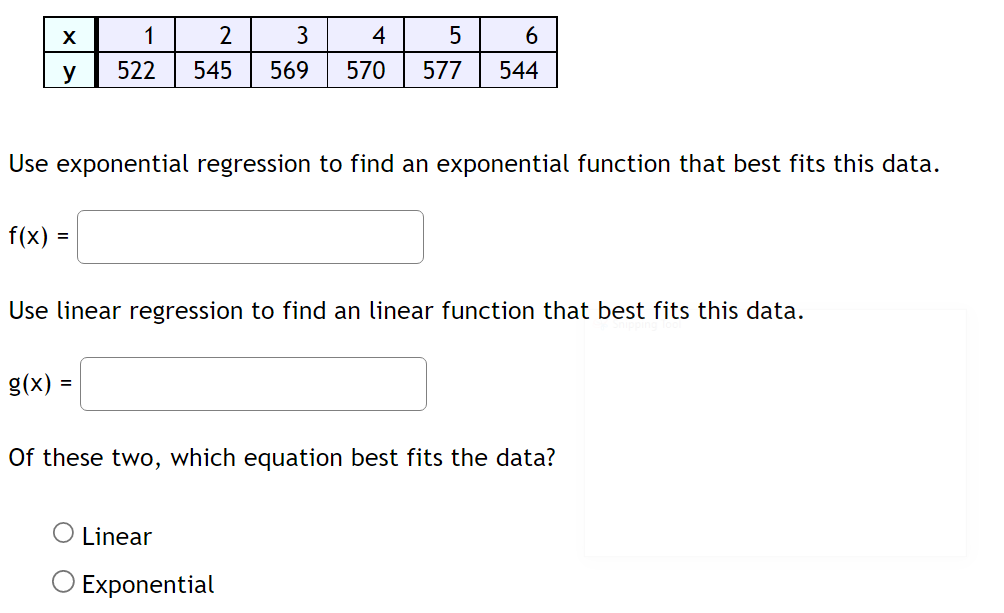Click the table cell containing 570
The image size is (1004, 613).
365,70
